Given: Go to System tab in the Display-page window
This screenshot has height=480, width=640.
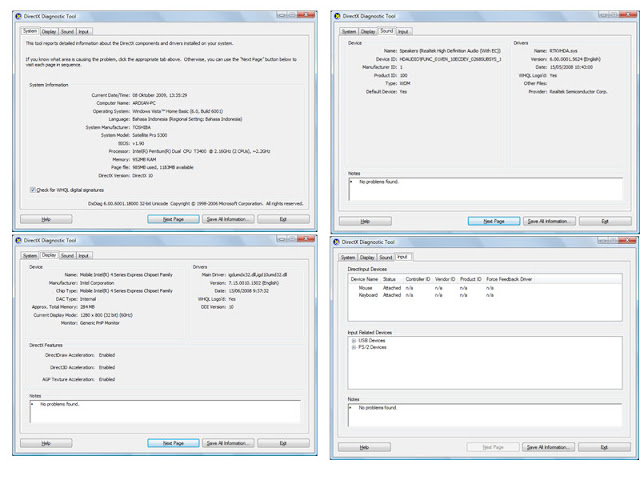Looking at the screenshot, I should tap(30, 256).
